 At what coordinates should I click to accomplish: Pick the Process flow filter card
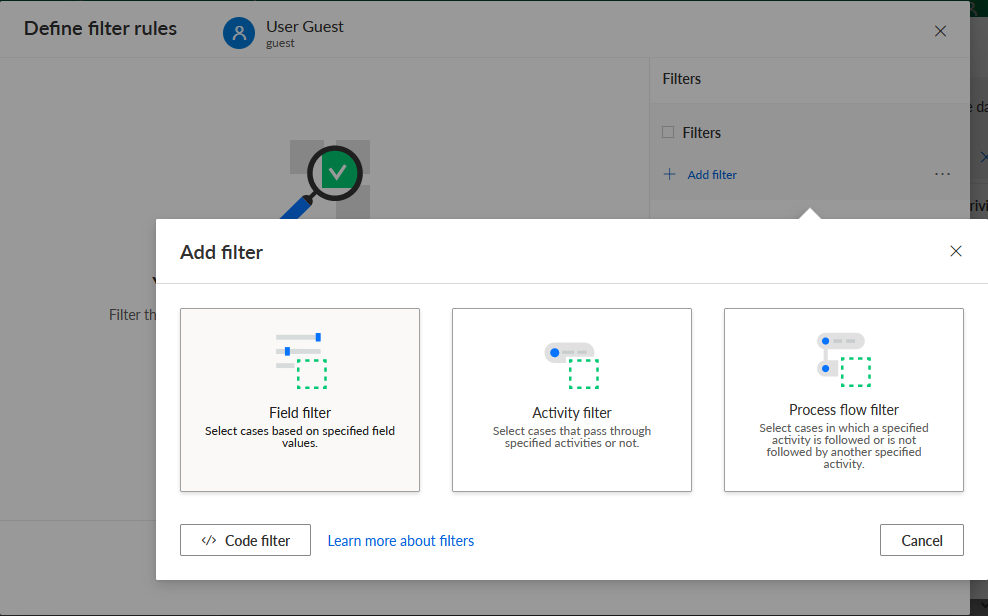coord(844,400)
